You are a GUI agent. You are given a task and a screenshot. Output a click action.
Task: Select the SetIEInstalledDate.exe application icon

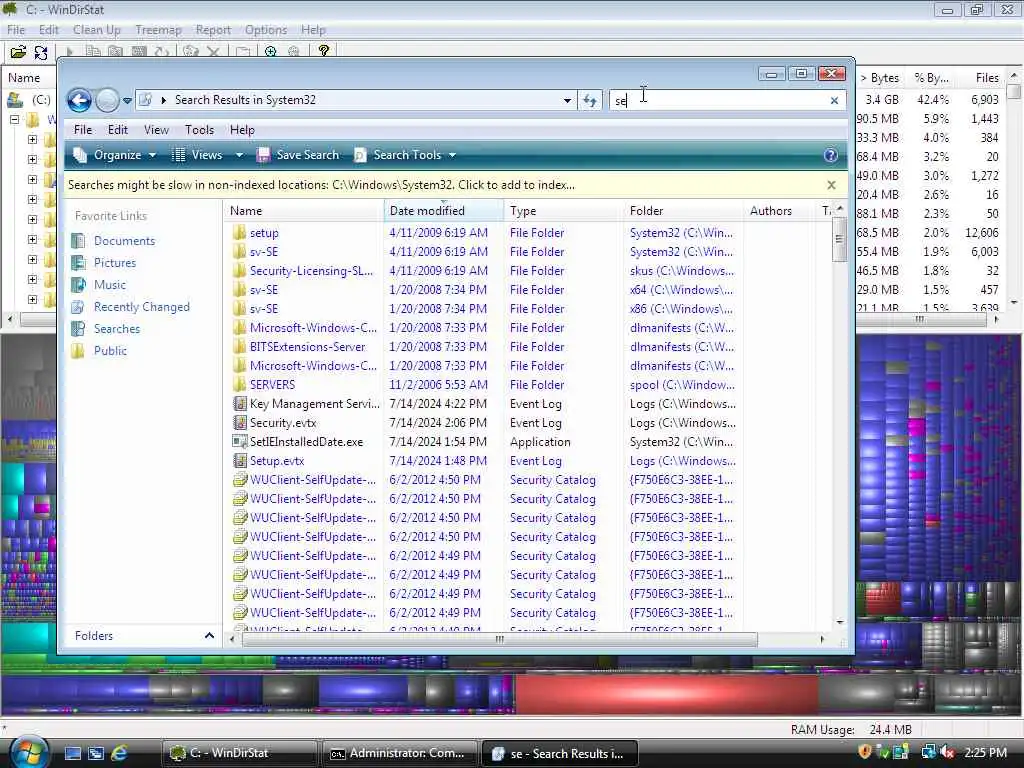[x=240, y=441]
